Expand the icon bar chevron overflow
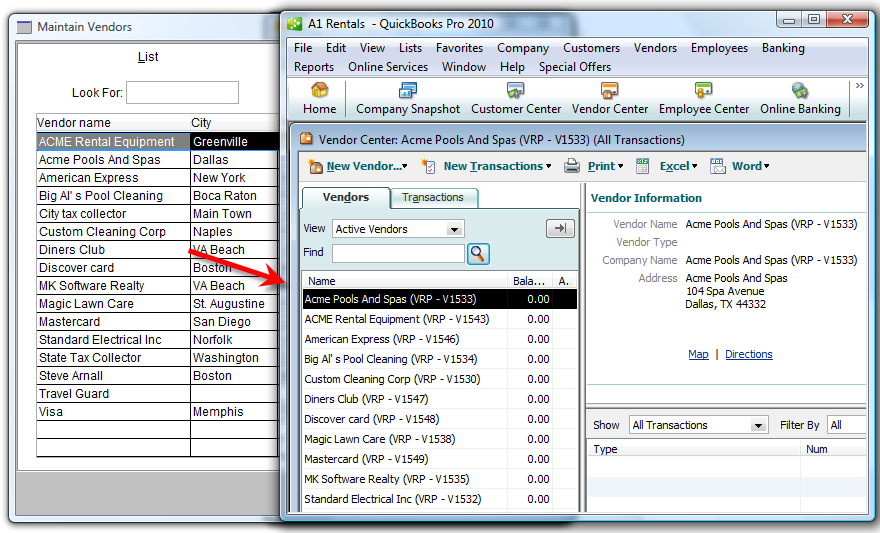The height and width of the screenshot is (533, 880). pyautogui.click(x=859, y=86)
